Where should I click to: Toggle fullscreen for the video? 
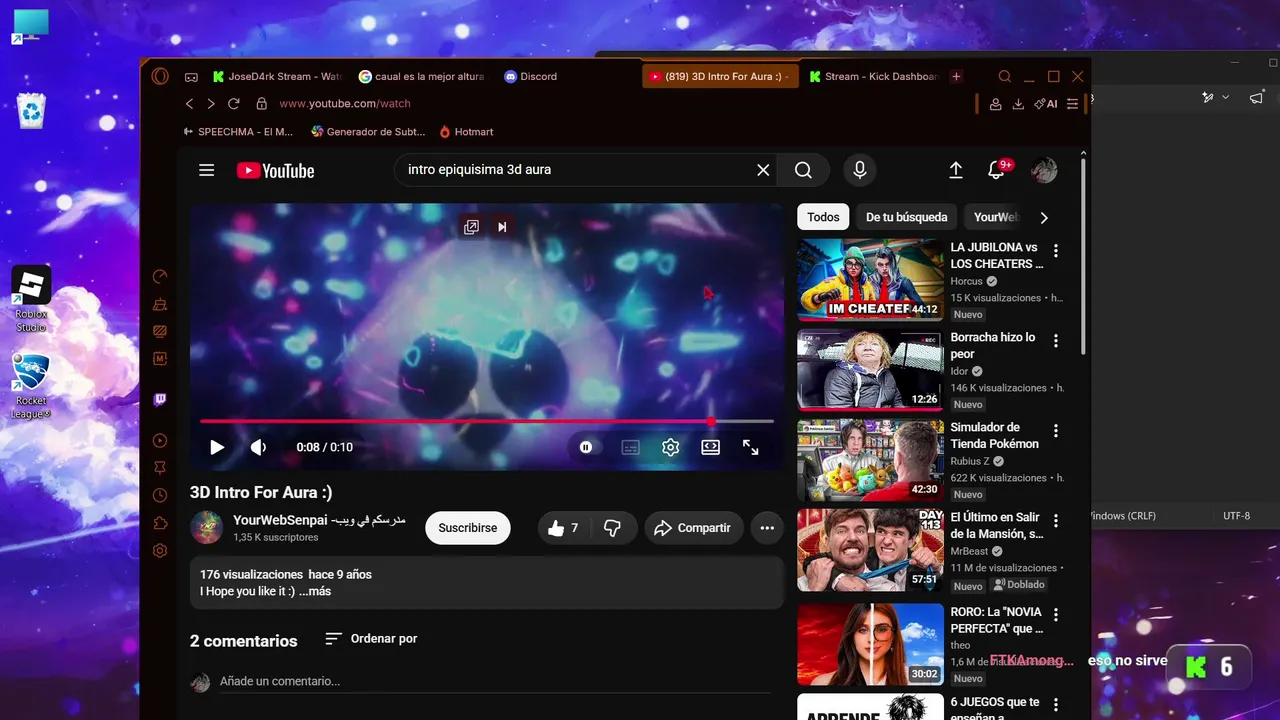[751, 448]
